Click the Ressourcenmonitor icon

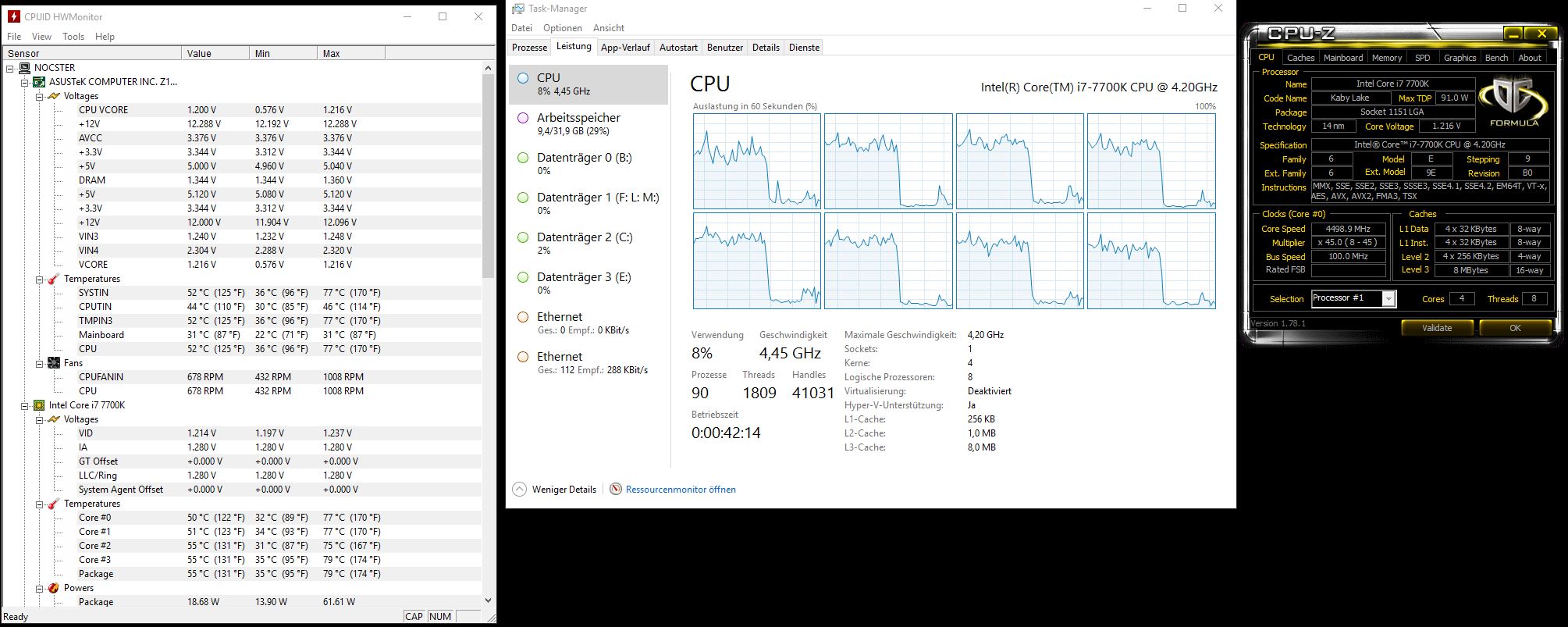[616, 490]
